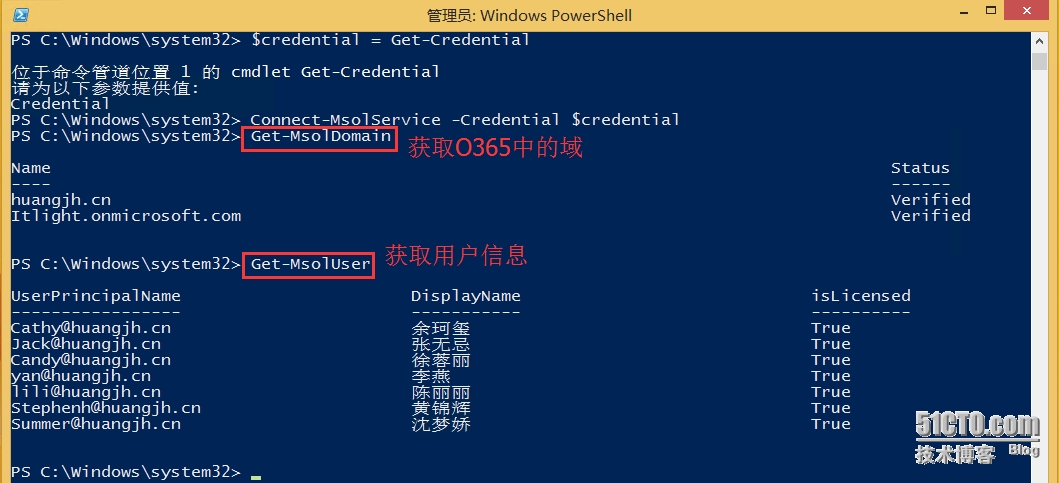Click the UserPrincipalName column header
1059x483 pixels.
coord(96,296)
